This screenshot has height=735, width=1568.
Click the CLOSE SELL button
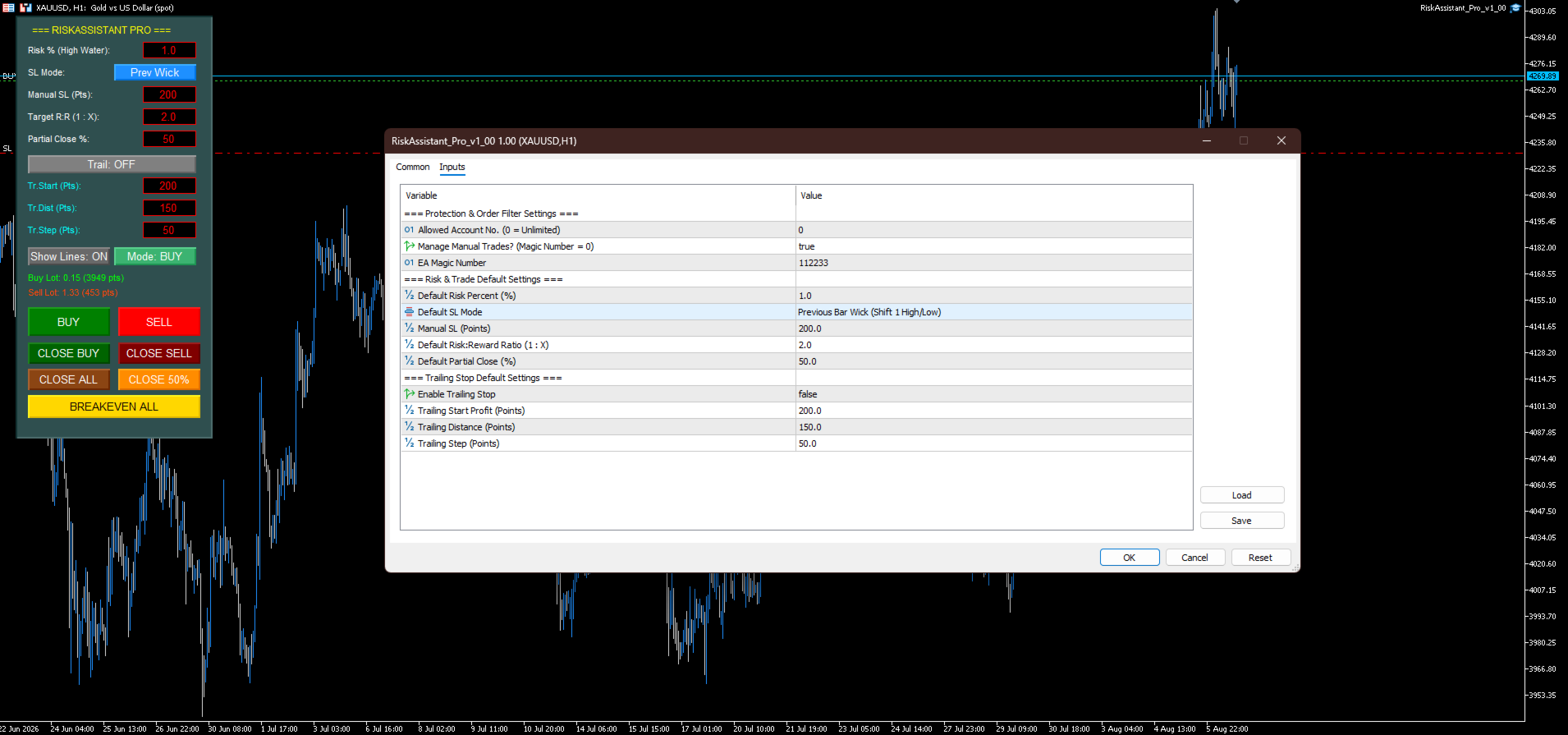(159, 353)
